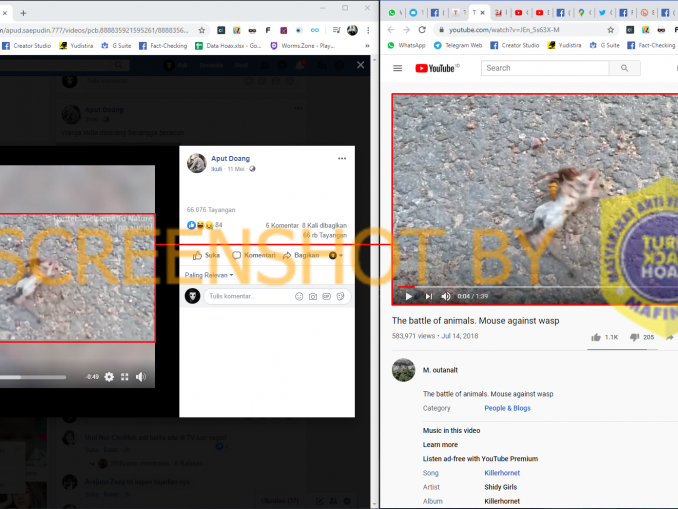The height and width of the screenshot is (509, 678).
Task: Open Chrome's three-dot menu in the left window
Action: 368,30
